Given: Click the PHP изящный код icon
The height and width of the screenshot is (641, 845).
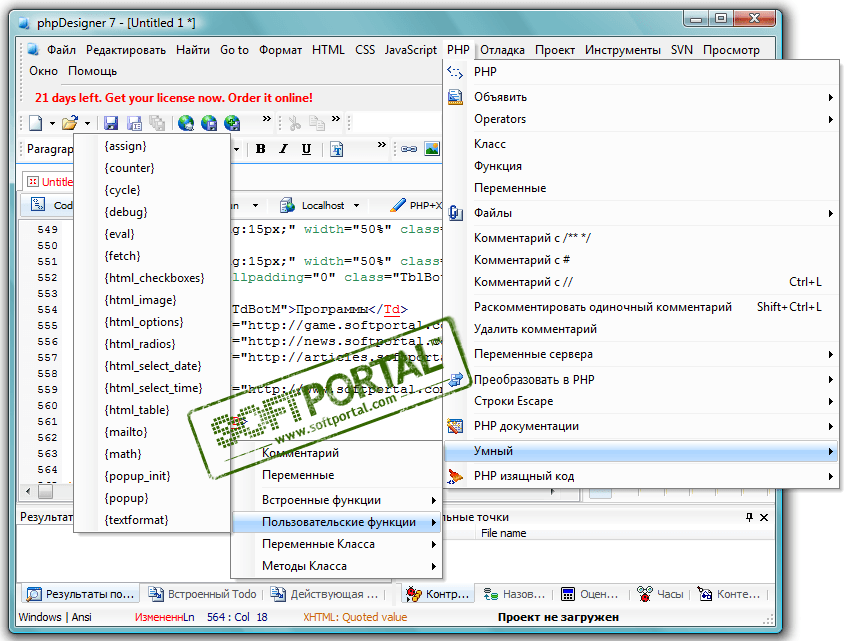Looking at the screenshot, I should (x=455, y=476).
